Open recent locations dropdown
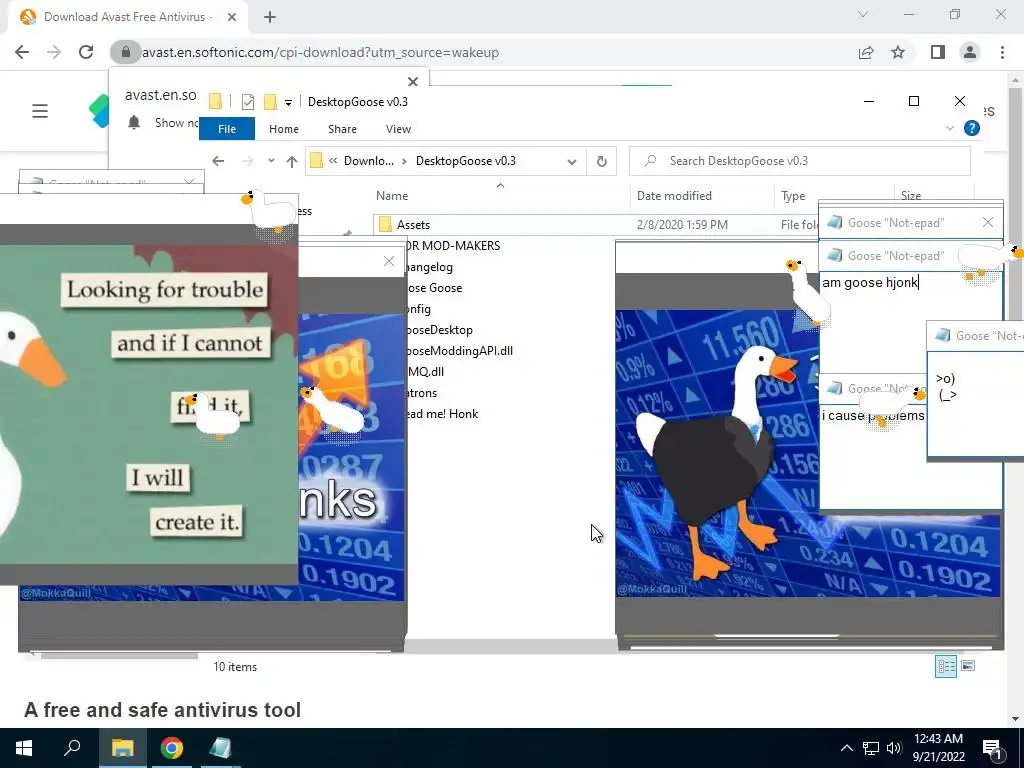This screenshot has height=768, width=1024. pyautogui.click(x=271, y=161)
